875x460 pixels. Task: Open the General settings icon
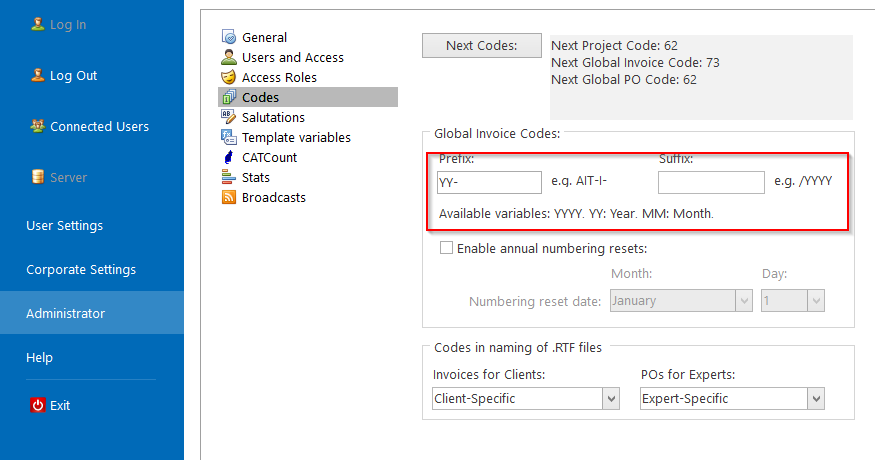229,37
